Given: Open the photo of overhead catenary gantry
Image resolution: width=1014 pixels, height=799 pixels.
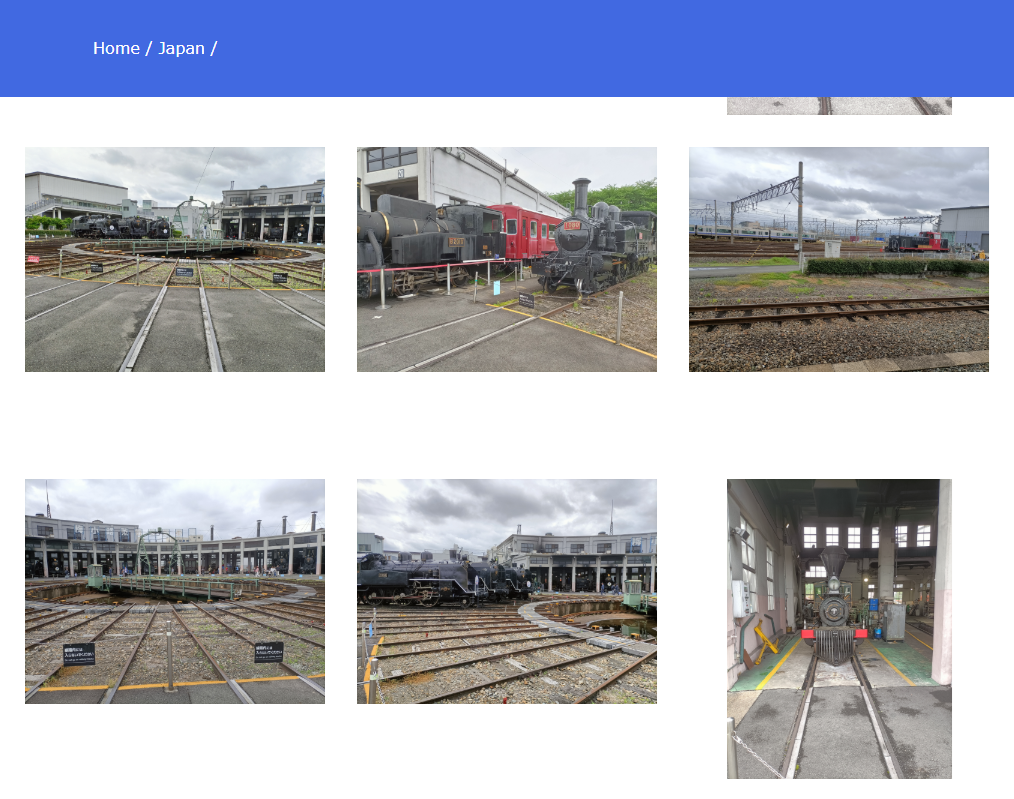Looking at the screenshot, I should [839, 259].
